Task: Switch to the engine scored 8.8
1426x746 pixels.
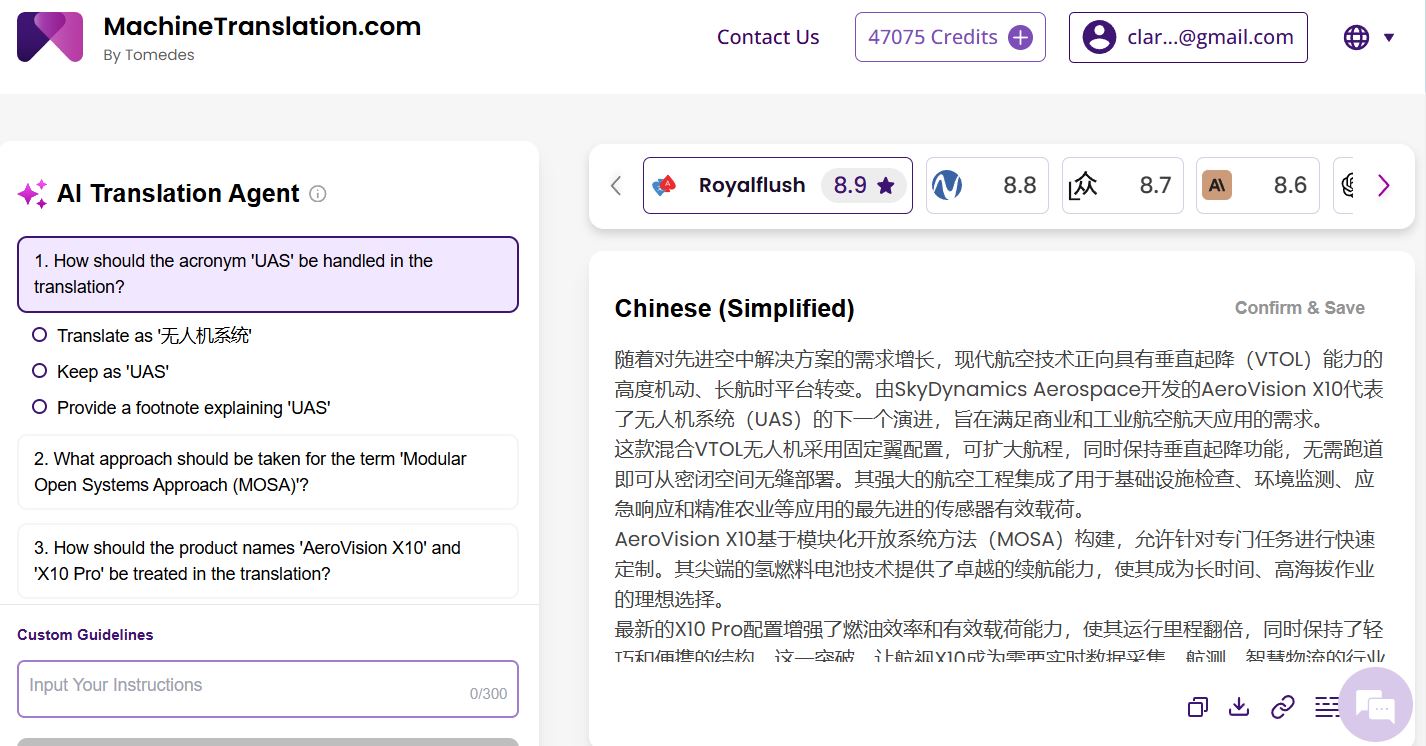Action: (x=986, y=186)
